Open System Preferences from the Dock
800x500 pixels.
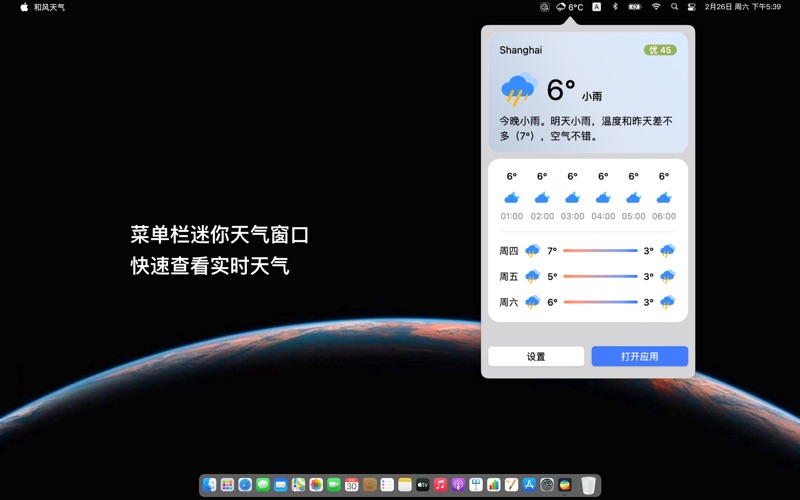pyautogui.click(x=547, y=485)
